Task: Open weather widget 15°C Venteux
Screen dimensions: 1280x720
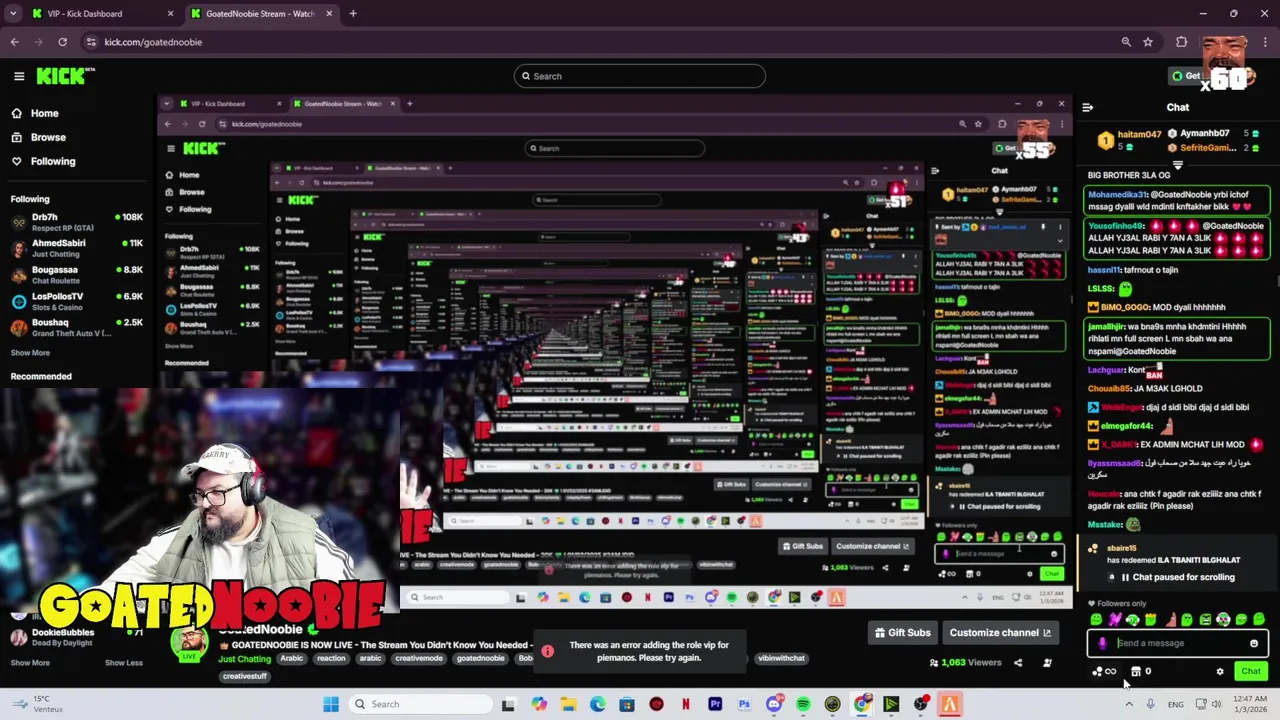Action: point(40,704)
